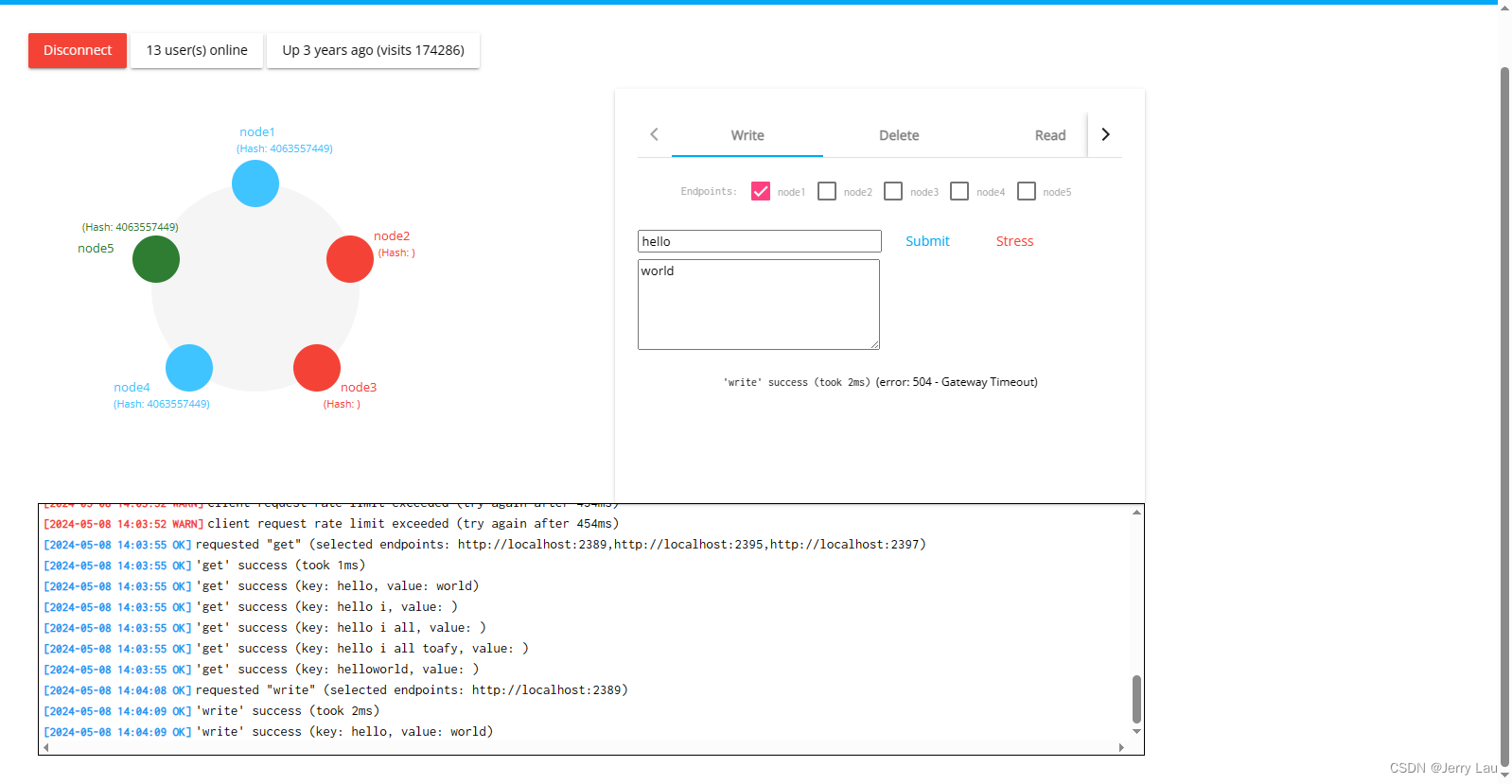Click the 13 user(s) online button
This screenshot has height=784, width=1512.
(197, 50)
